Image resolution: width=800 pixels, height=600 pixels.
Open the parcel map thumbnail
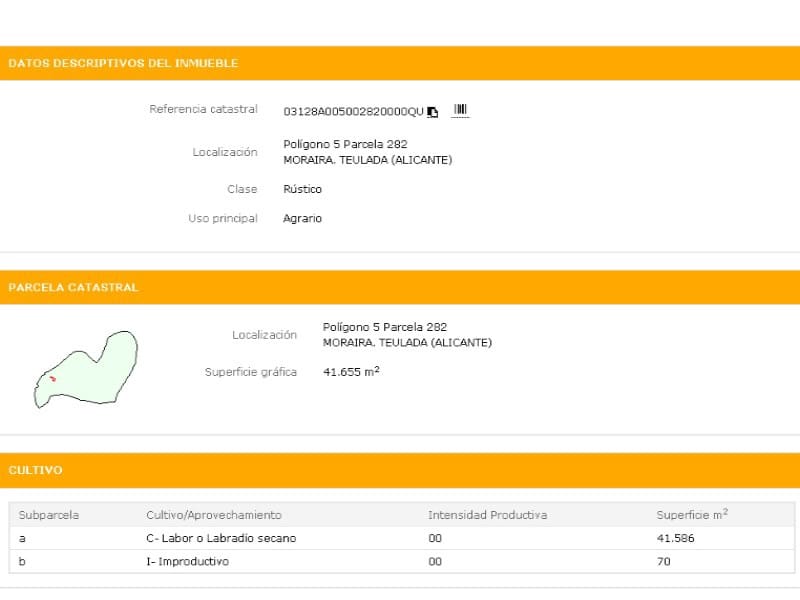point(86,369)
